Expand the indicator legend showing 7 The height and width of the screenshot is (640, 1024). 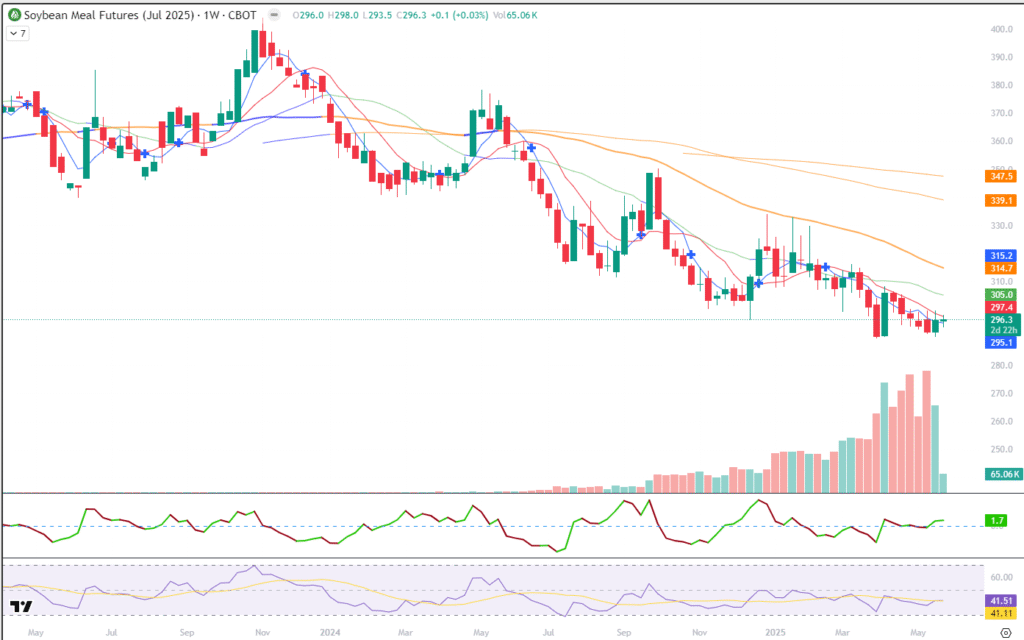18,33
